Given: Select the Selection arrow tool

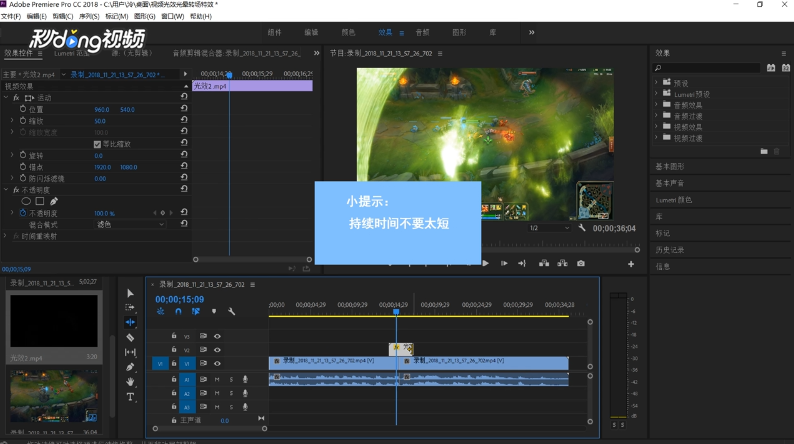Looking at the screenshot, I should pos(130,293).
